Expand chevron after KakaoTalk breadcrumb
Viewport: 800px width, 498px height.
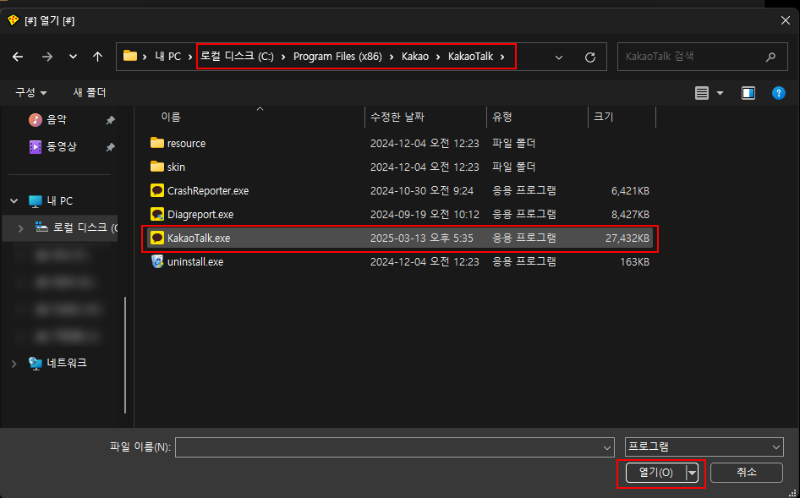tap(503, 57)
